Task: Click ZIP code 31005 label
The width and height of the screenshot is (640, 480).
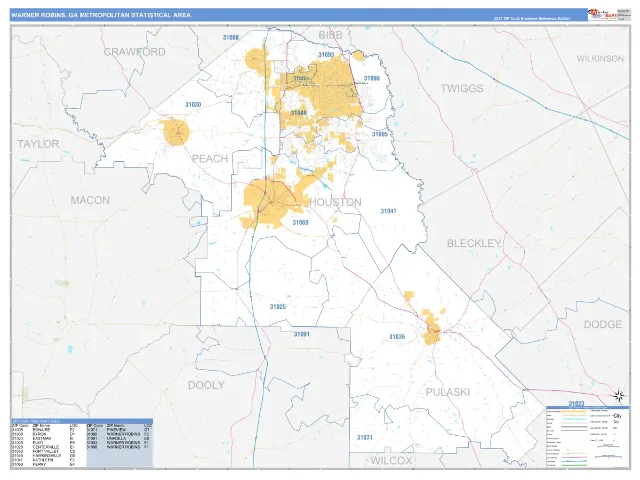Action: (380, 134)
